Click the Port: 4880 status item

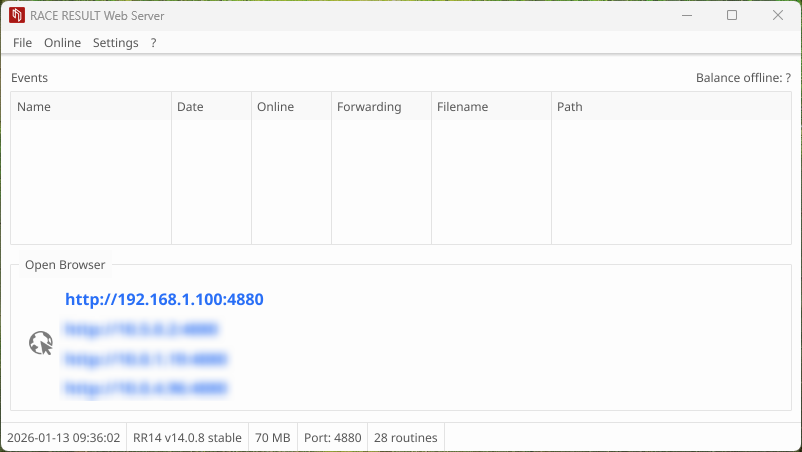coord(333,438)
